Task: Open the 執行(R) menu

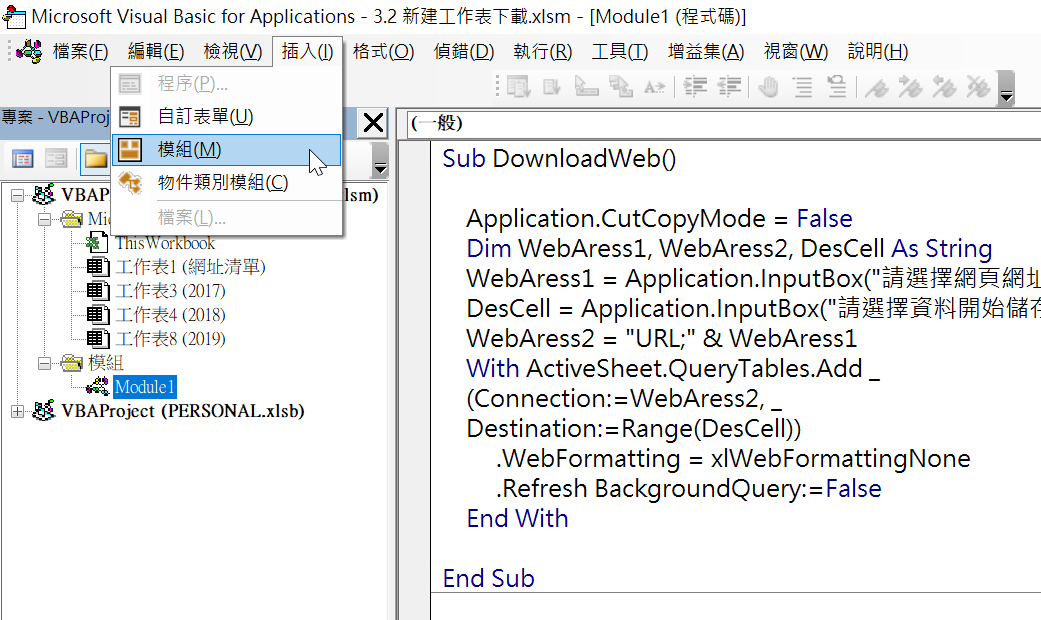Action: coord(542,51)
